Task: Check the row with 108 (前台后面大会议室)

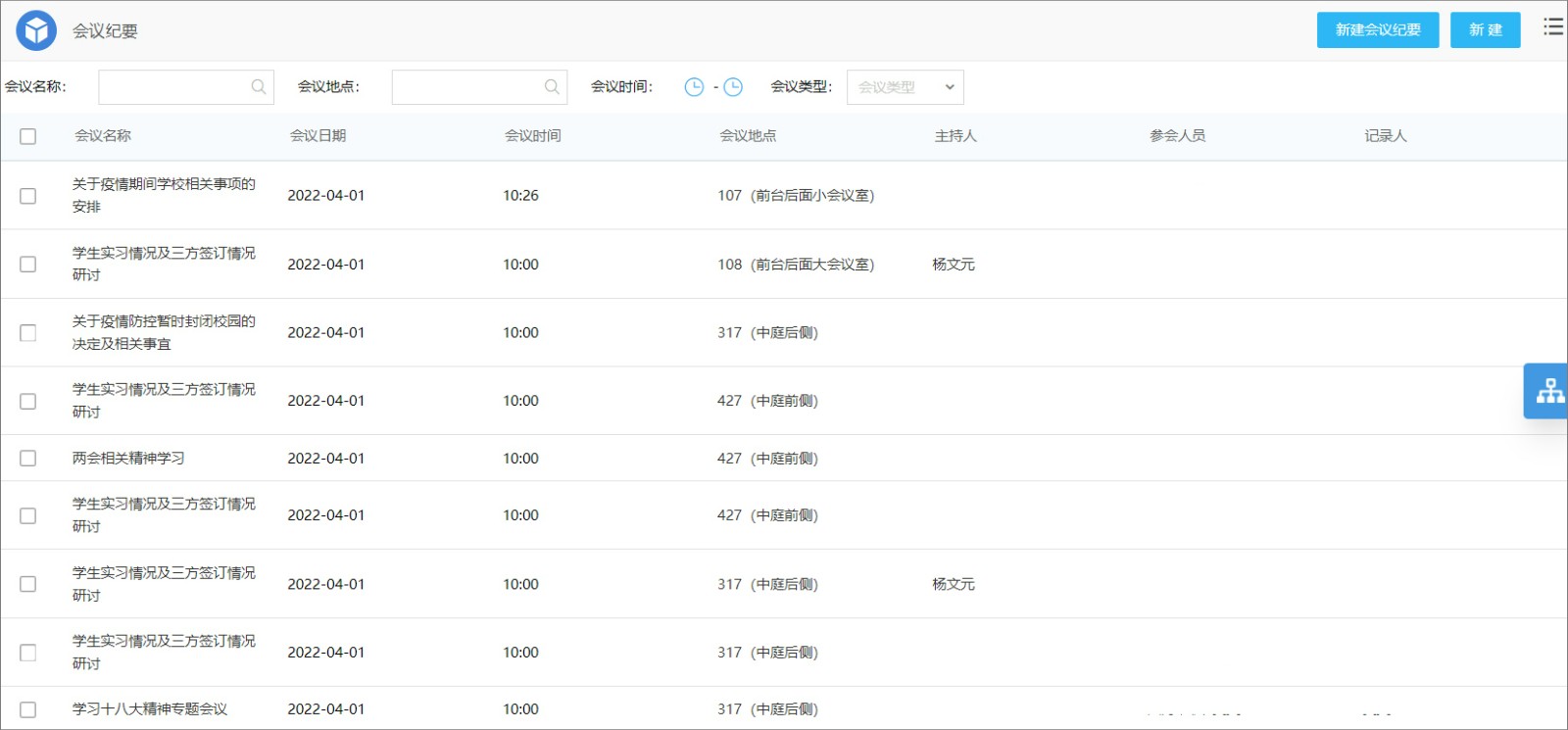Action: tap(28, 265)
